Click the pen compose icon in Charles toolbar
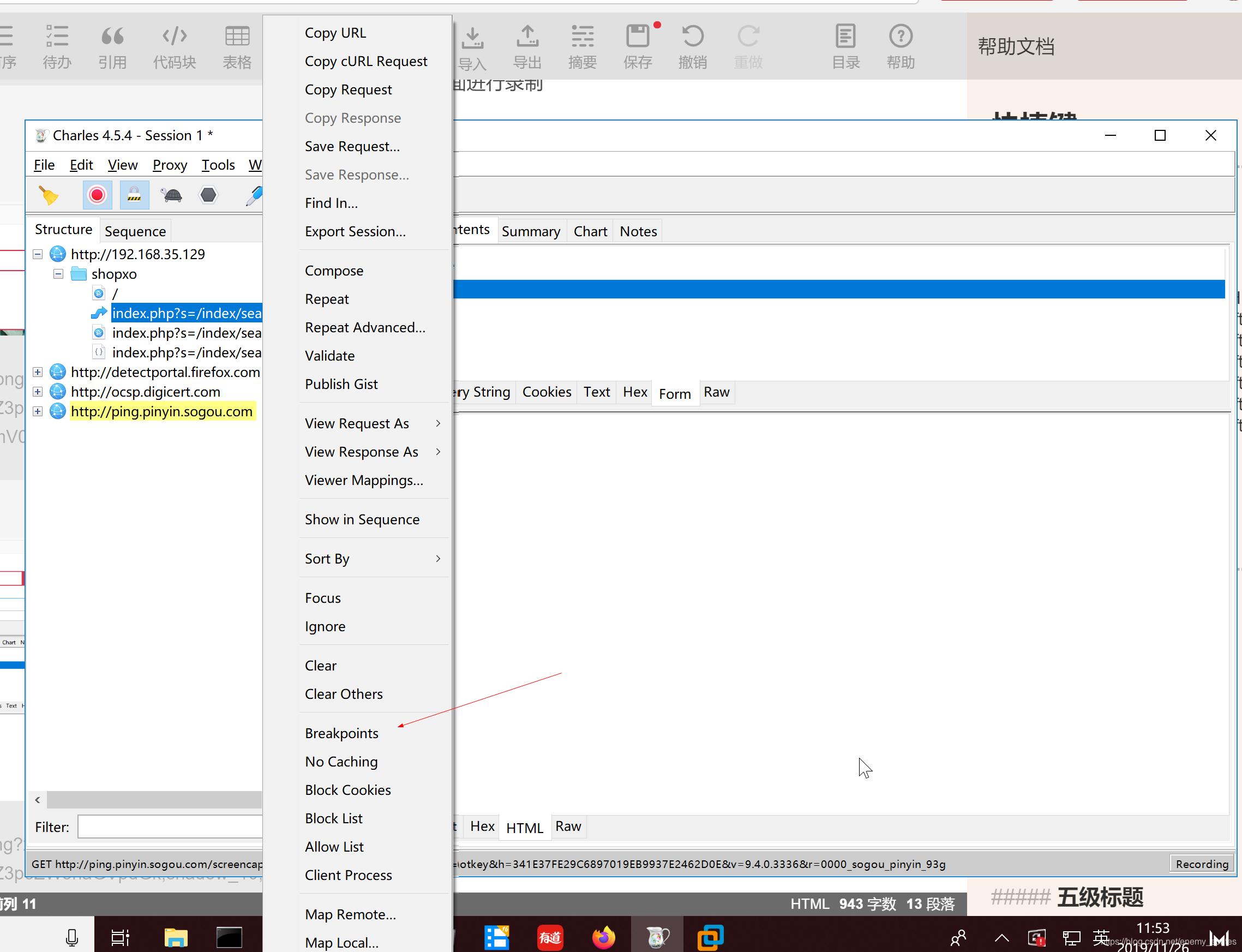The width and height of the screenshot is (1242, 952). point(253,195)
